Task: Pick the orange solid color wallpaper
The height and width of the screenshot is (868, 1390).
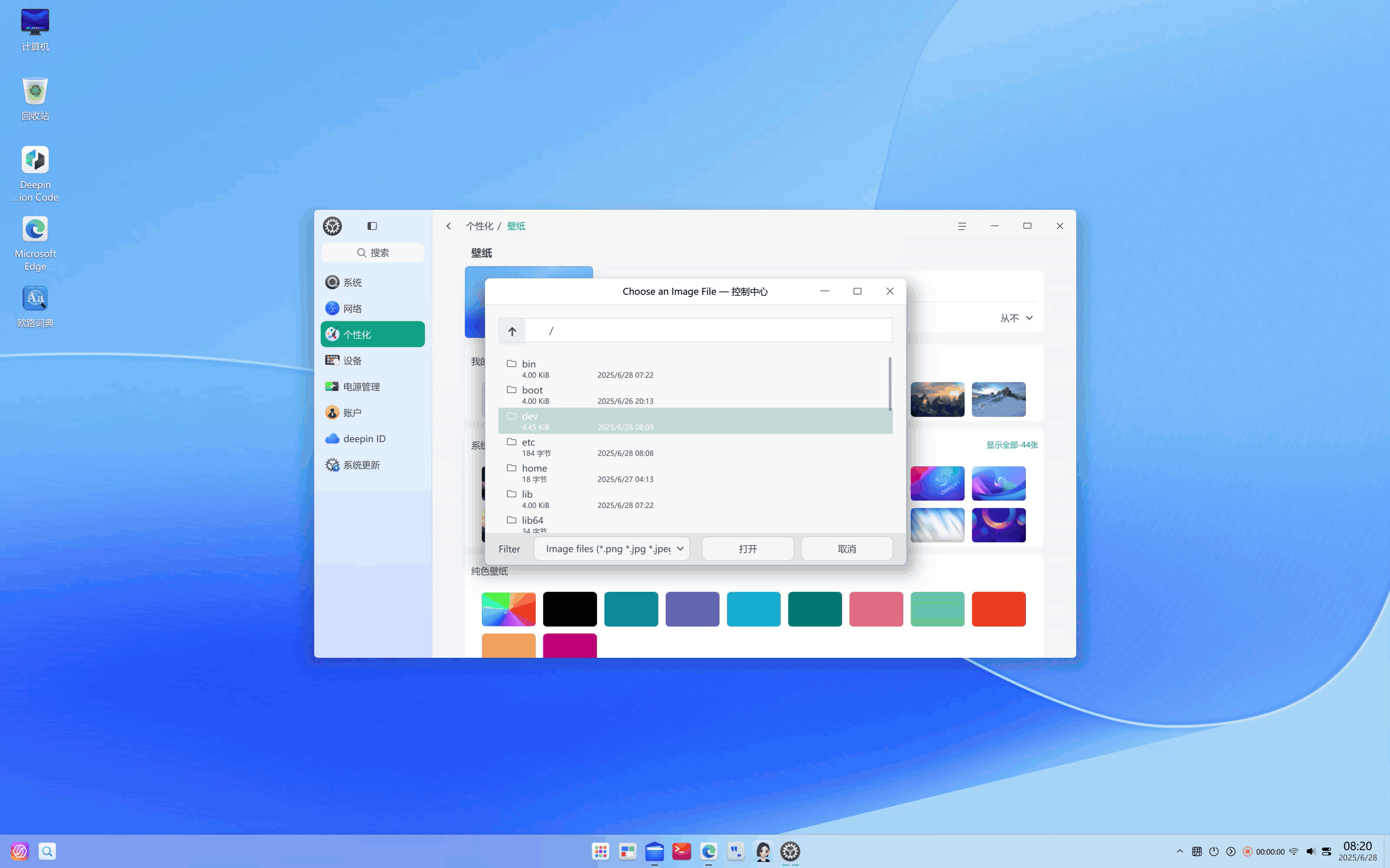Action: tap(509, 645)
